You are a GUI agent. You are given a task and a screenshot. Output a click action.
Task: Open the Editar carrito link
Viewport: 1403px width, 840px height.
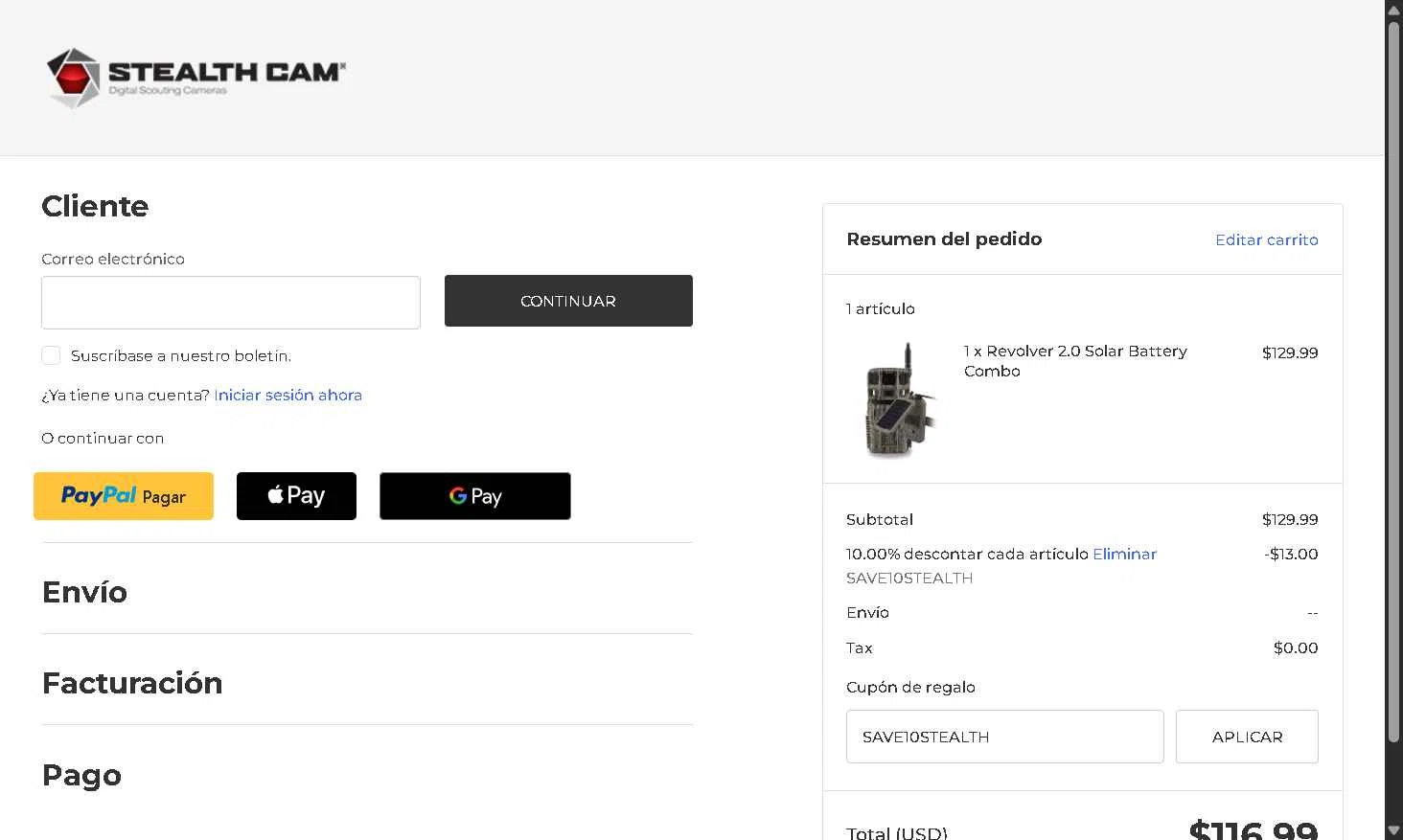pos(1267,239)
